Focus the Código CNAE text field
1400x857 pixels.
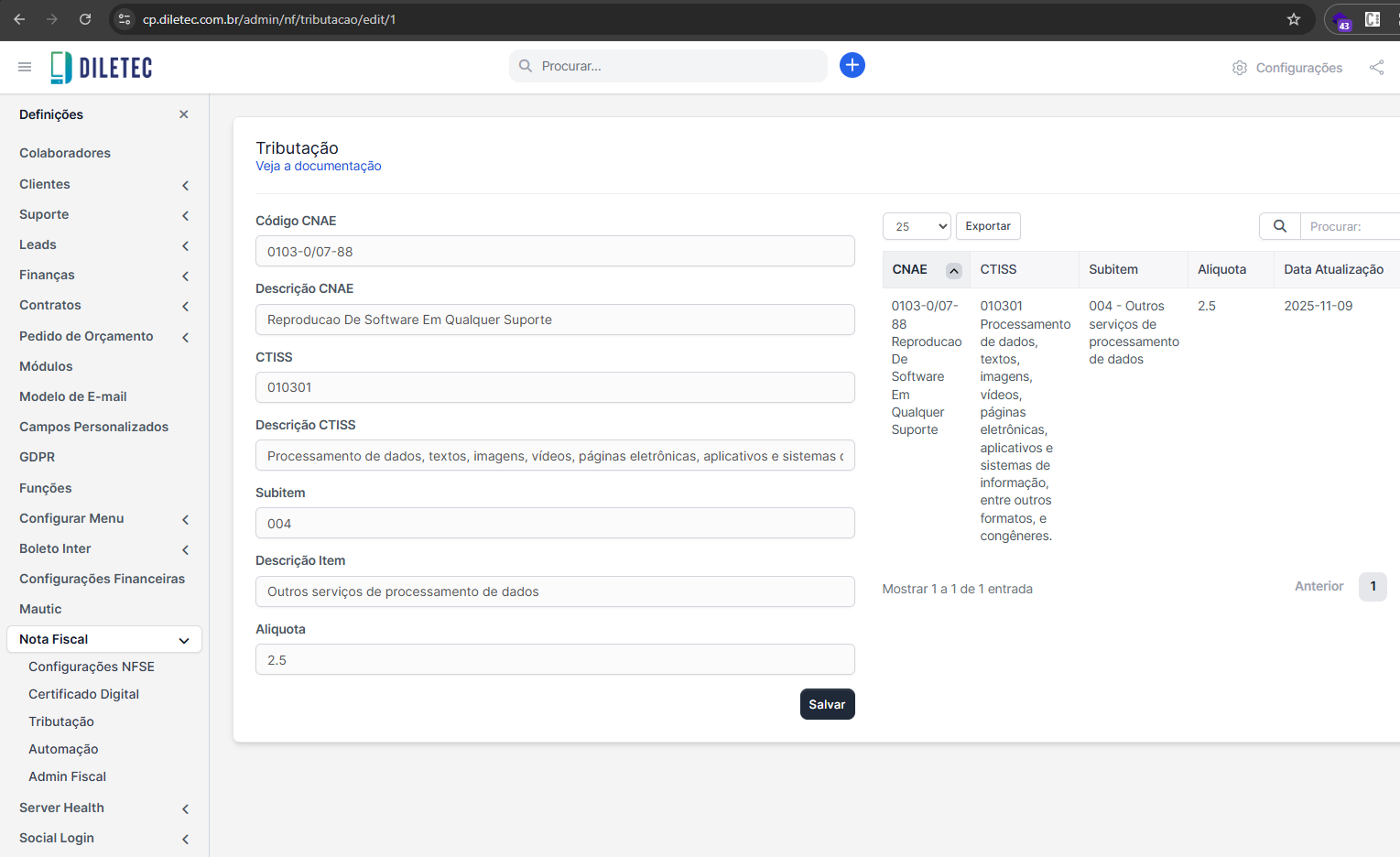[555, 252]
